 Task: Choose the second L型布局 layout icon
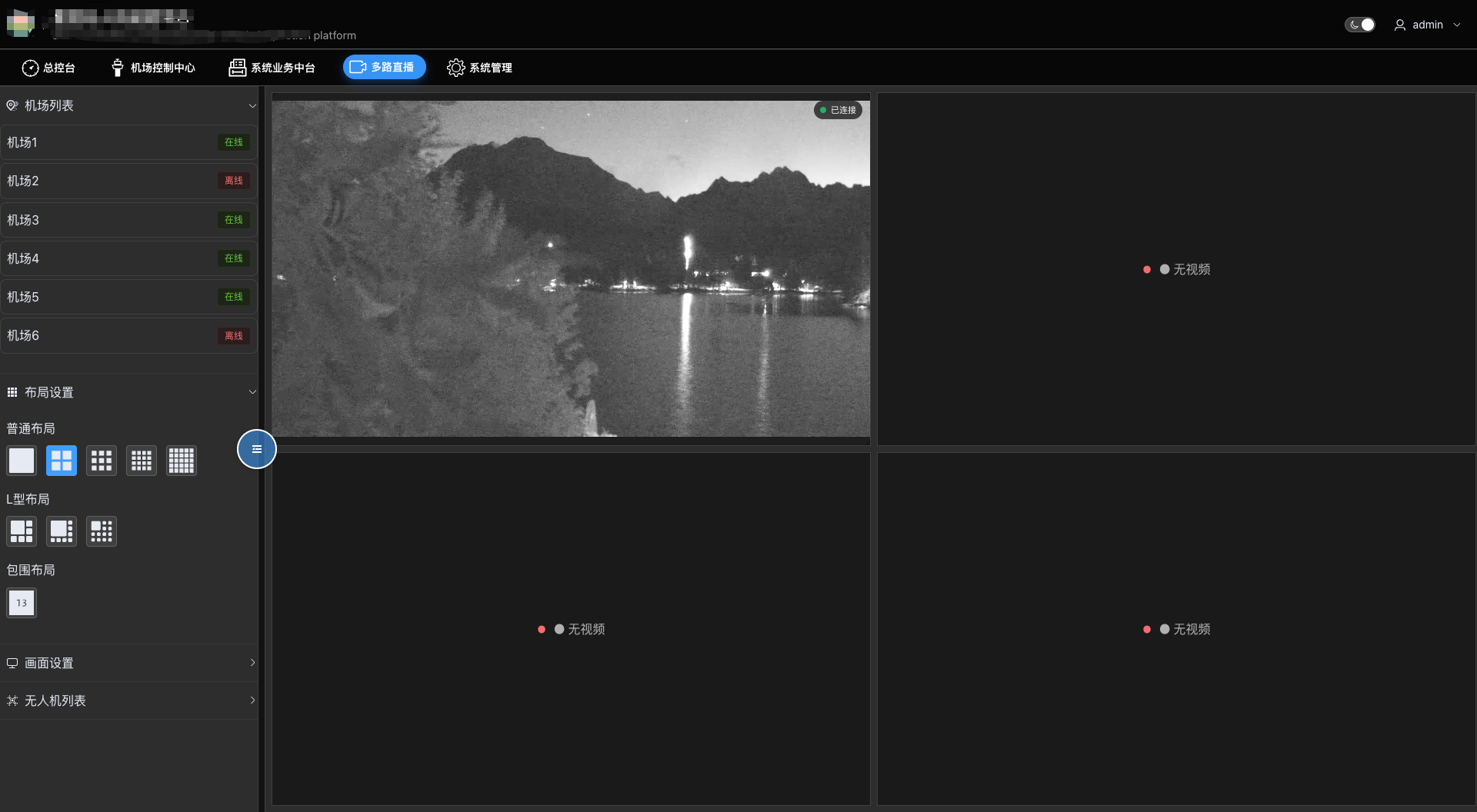[62, 531]
